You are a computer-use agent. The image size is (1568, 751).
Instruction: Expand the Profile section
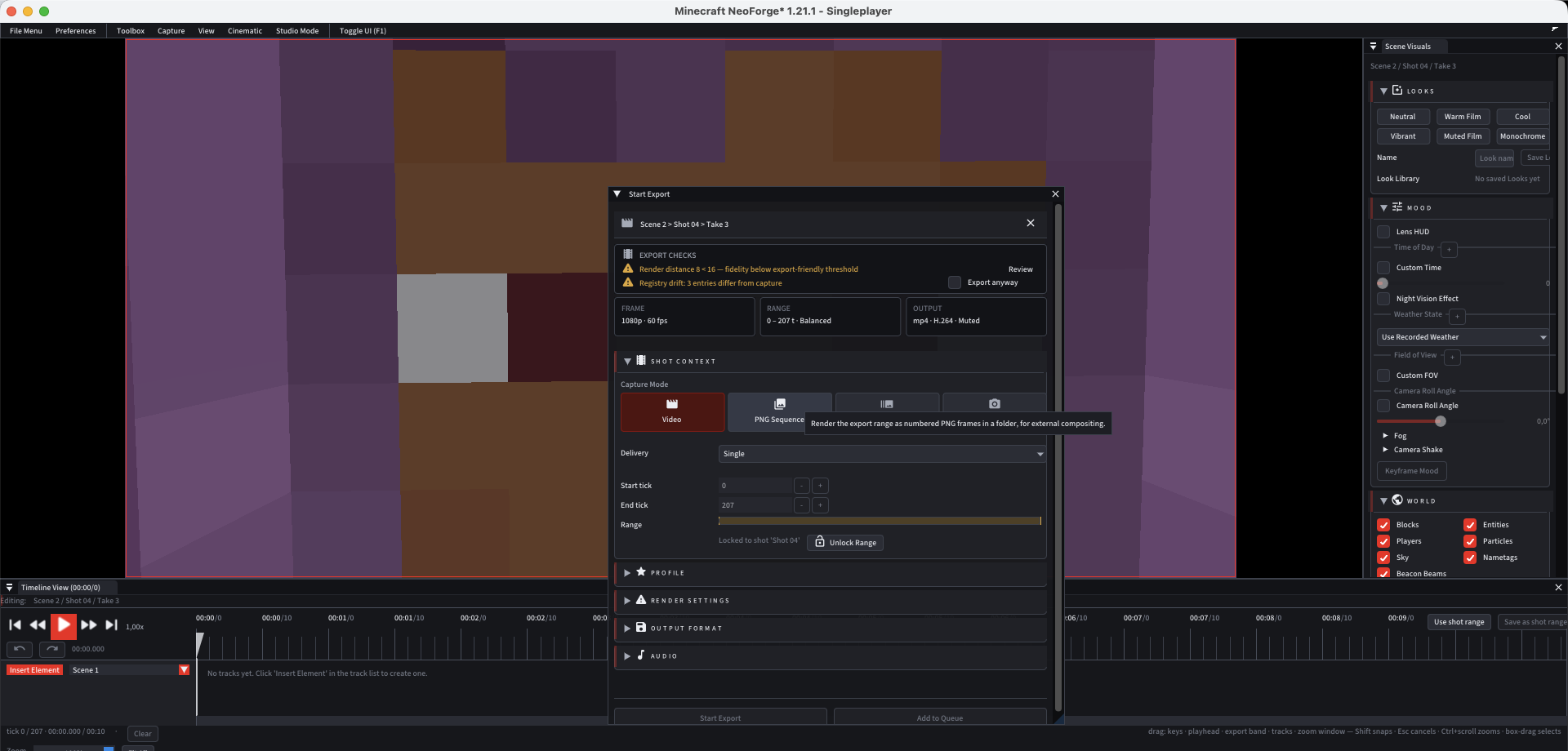coord(627,573)
